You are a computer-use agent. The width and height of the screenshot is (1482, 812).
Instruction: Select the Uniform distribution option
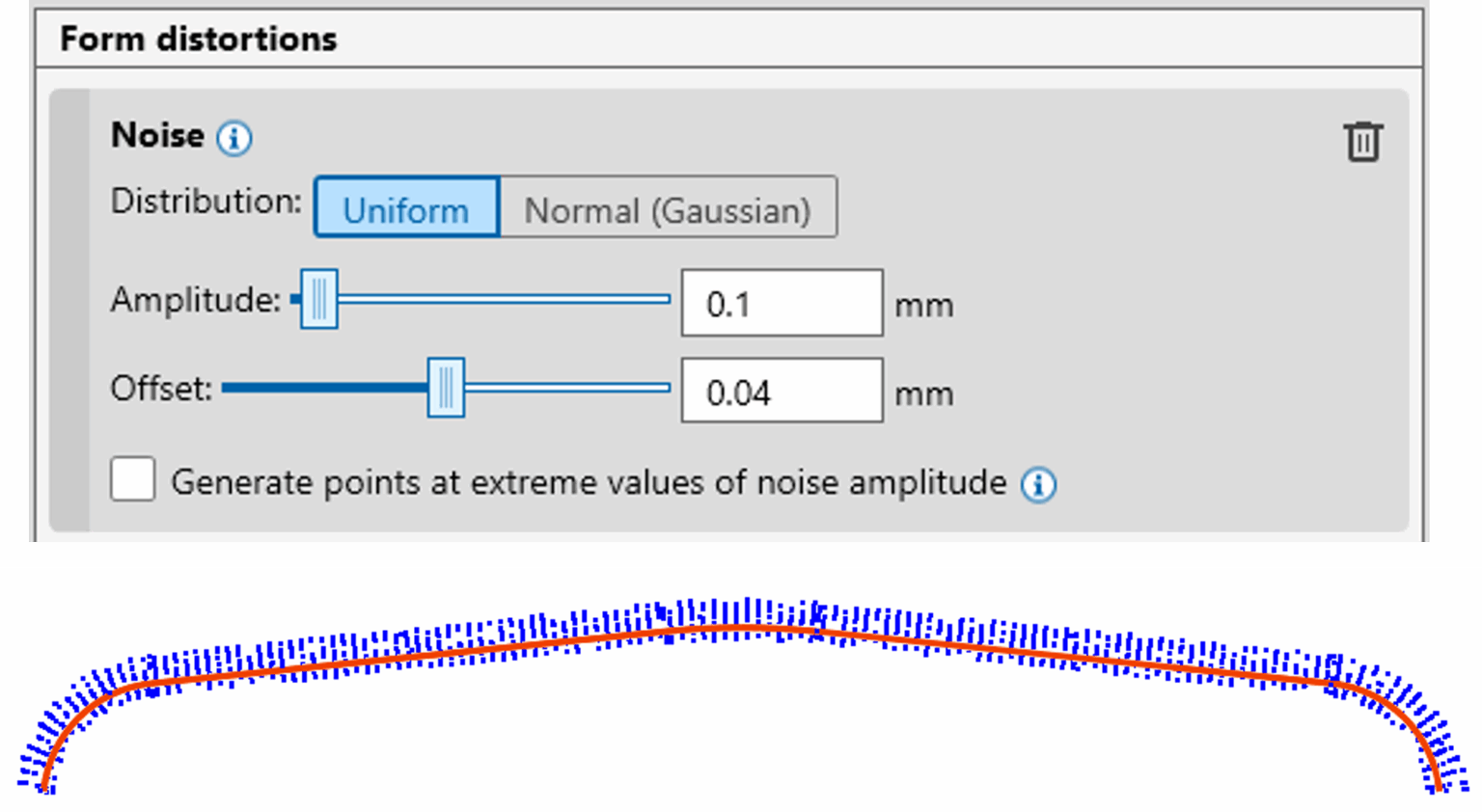coord(406,208)
